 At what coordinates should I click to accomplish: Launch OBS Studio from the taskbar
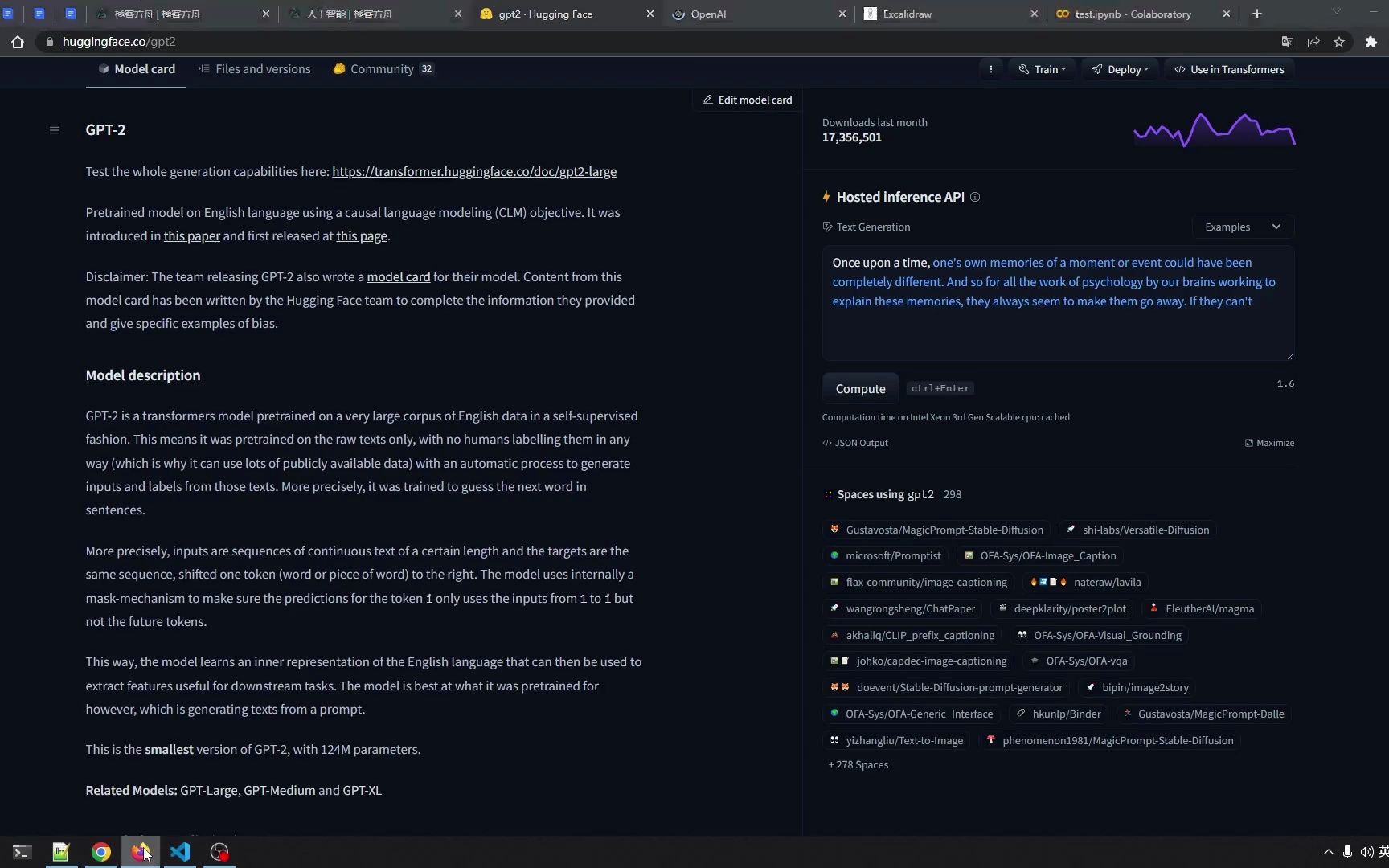pyautogui.click(x=219, y=852)
